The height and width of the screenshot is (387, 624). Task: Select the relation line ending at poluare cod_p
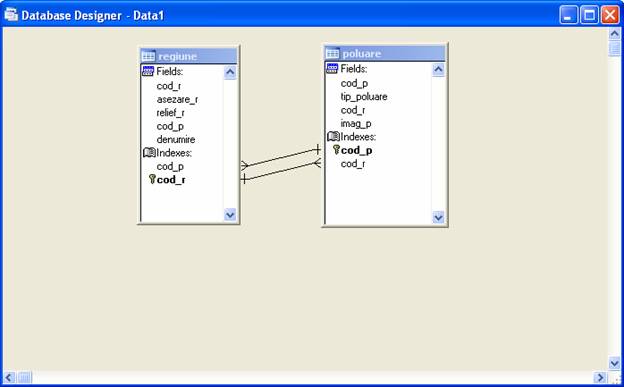[281, 158]
